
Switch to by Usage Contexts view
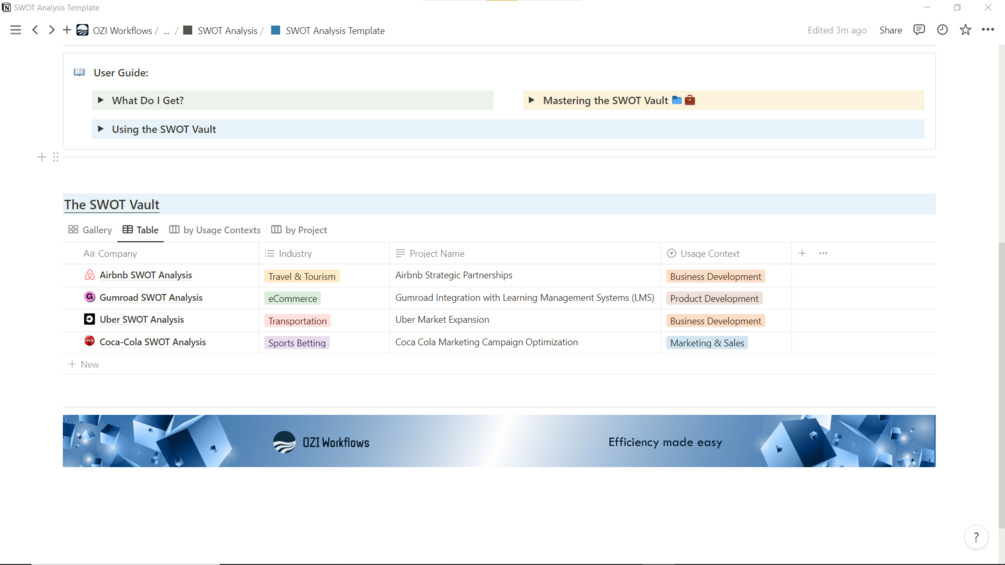(215, 230)
